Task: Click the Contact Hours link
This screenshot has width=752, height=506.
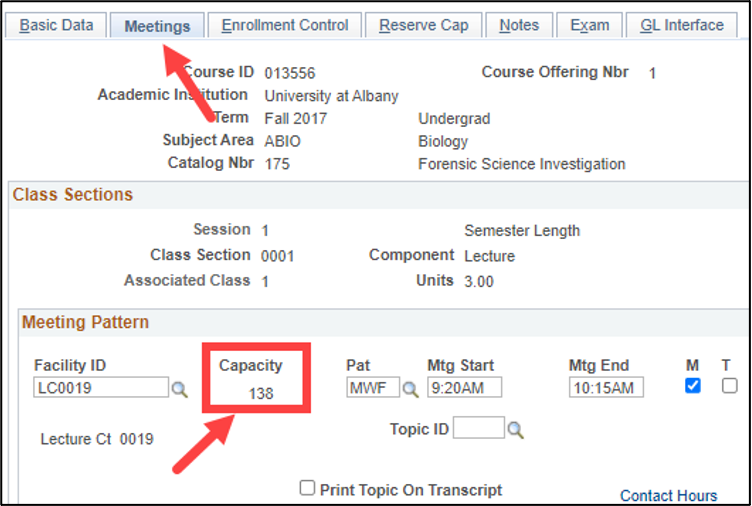Action: (x=668, y=496)
